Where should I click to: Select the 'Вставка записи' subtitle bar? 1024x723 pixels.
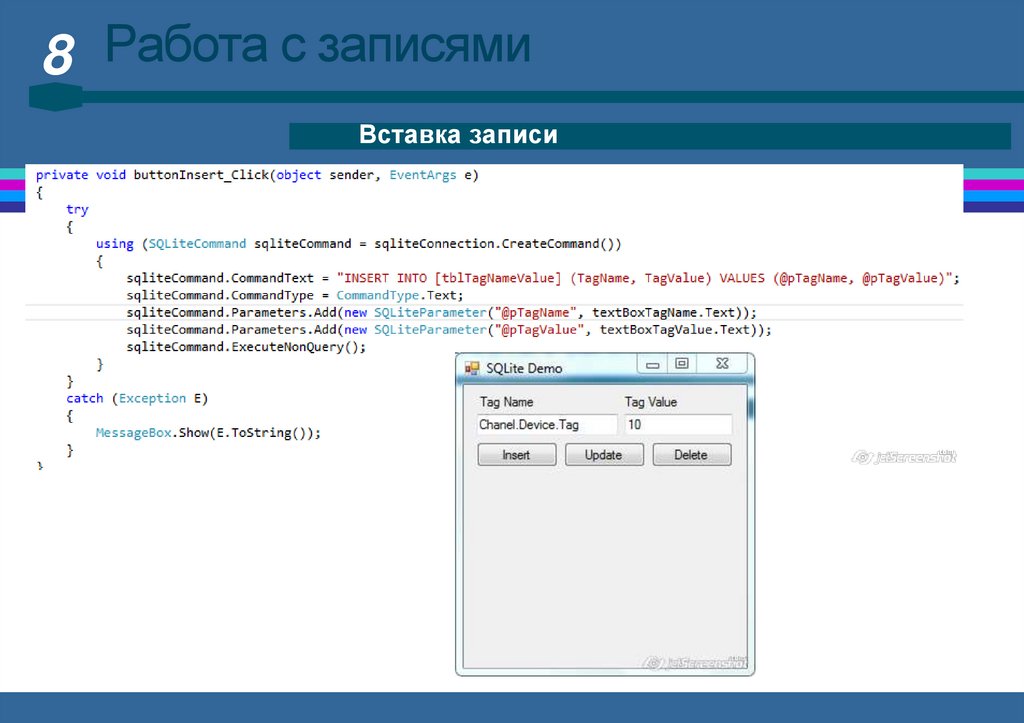coord(649,136)
